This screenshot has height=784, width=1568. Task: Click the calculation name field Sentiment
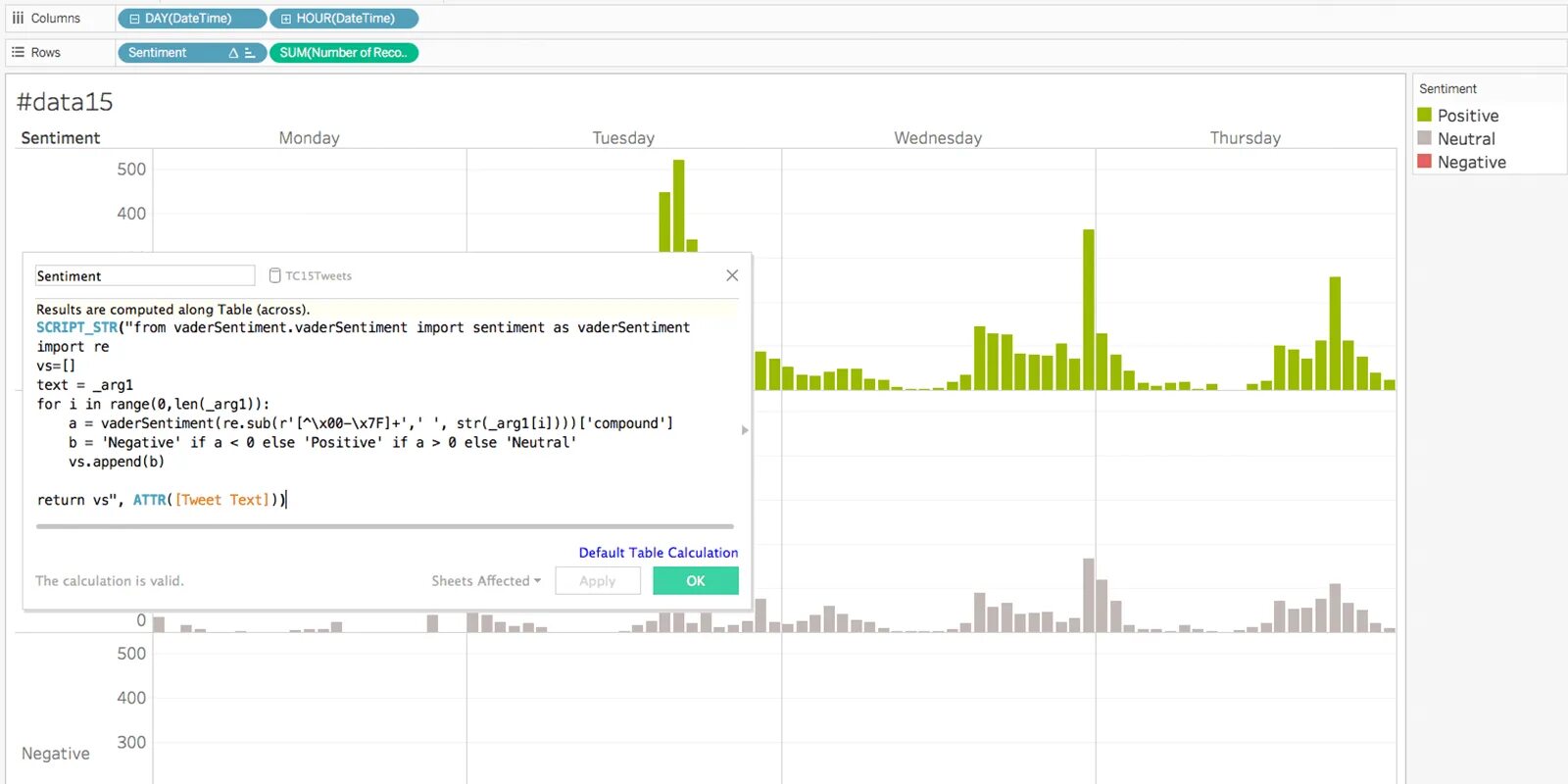145,276
